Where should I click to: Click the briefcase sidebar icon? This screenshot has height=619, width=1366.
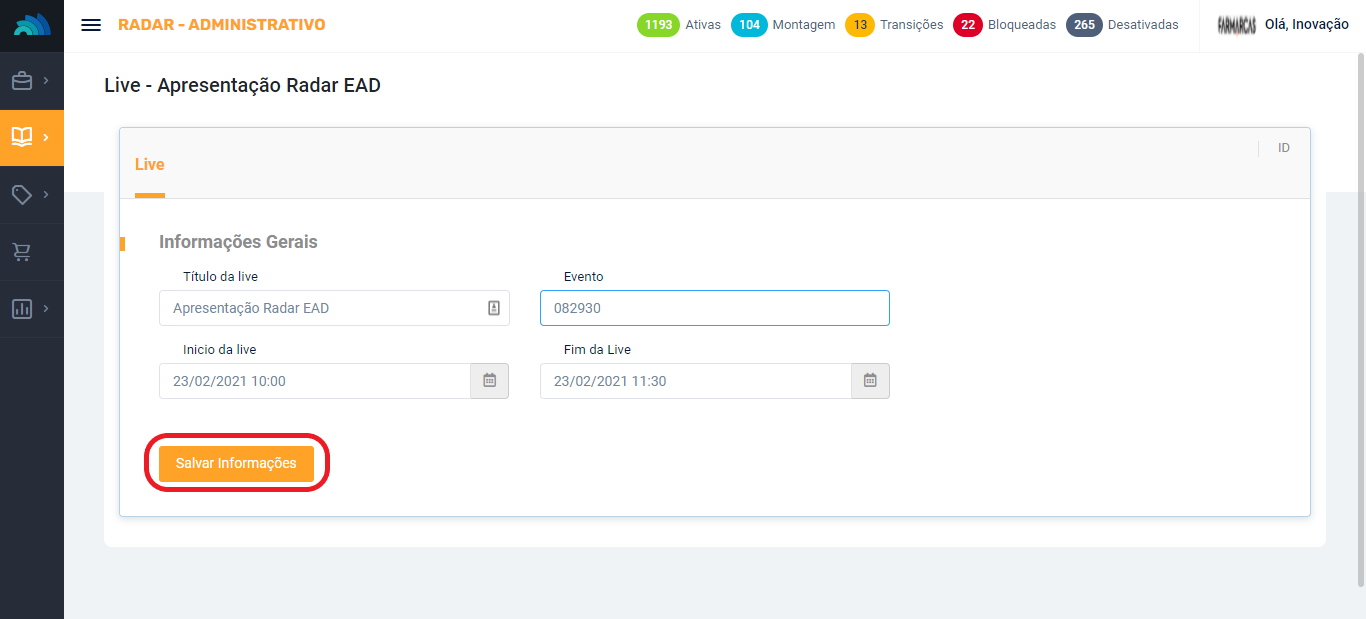(22, 81)
